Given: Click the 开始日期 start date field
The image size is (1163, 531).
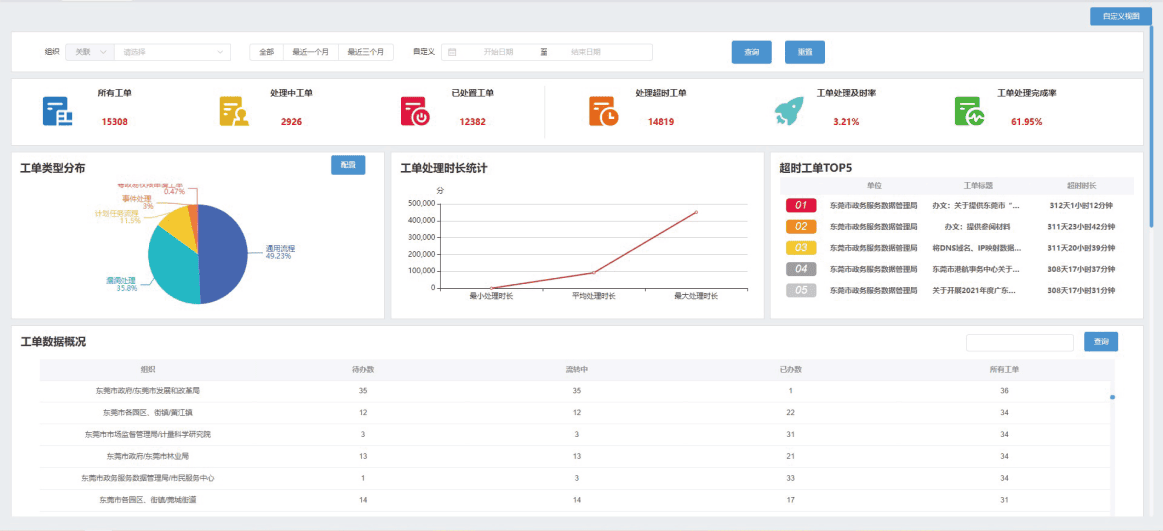Looking at the screenshot, I should [498, 52].
